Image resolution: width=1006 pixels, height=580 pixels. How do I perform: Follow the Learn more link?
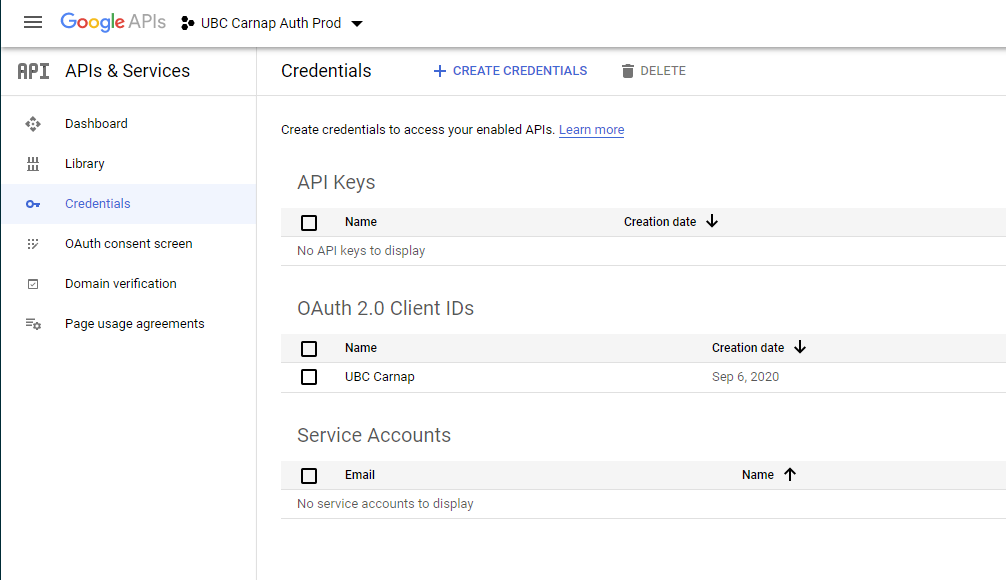592,130
